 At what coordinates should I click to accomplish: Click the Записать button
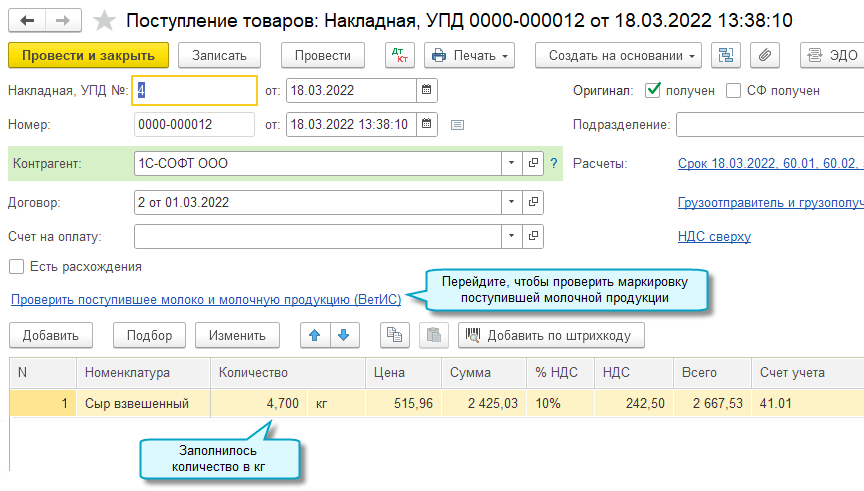click(x=219, y=55)
